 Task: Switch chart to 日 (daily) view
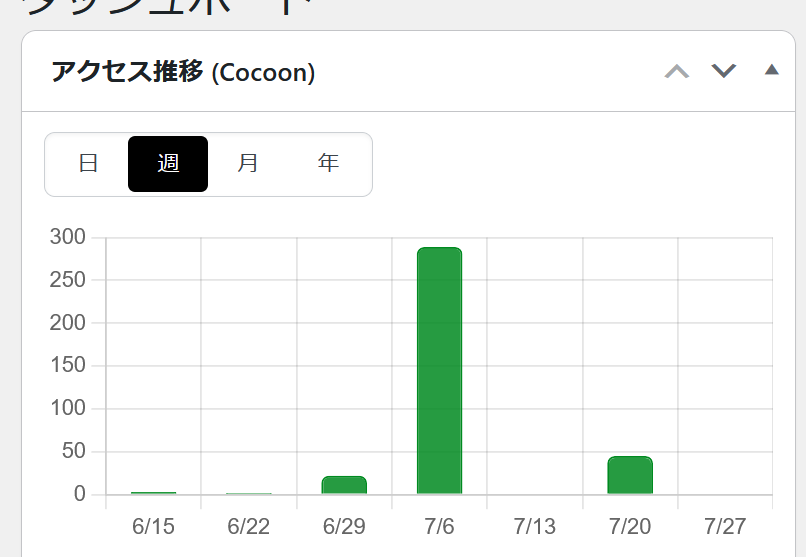coord(88,164)
